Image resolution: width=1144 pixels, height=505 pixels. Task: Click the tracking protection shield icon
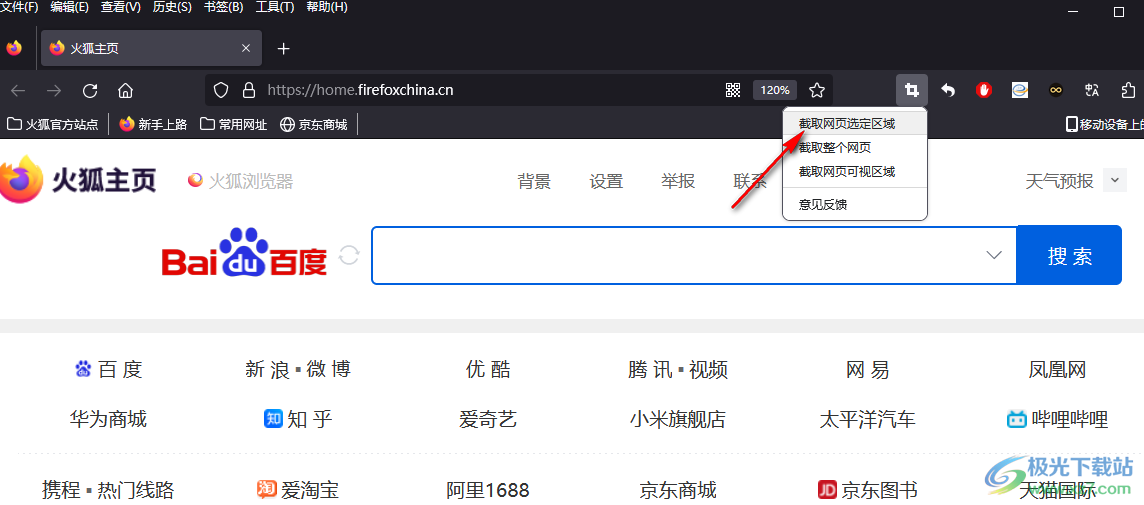coord(222,90)
